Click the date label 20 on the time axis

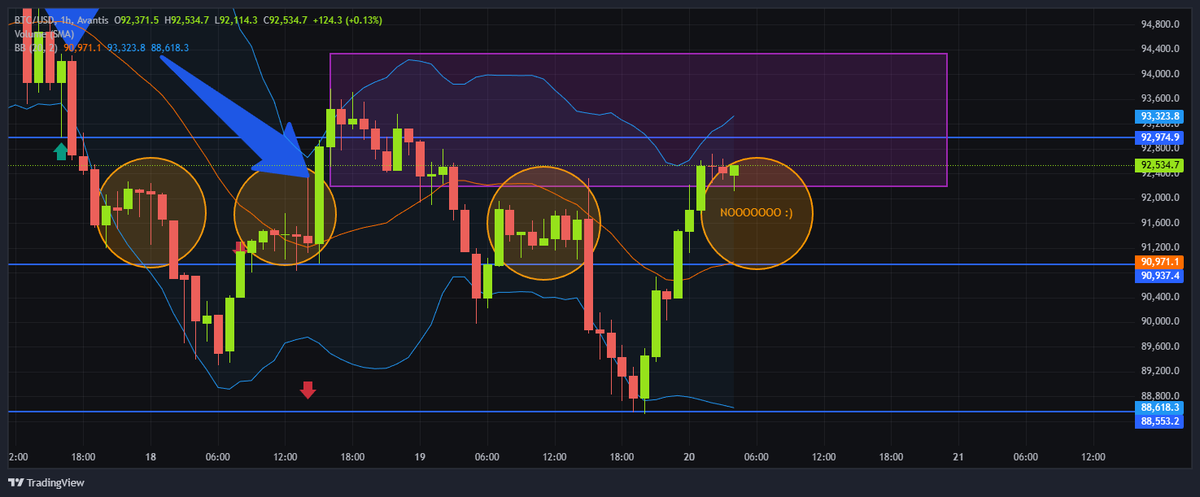point(689,456)
